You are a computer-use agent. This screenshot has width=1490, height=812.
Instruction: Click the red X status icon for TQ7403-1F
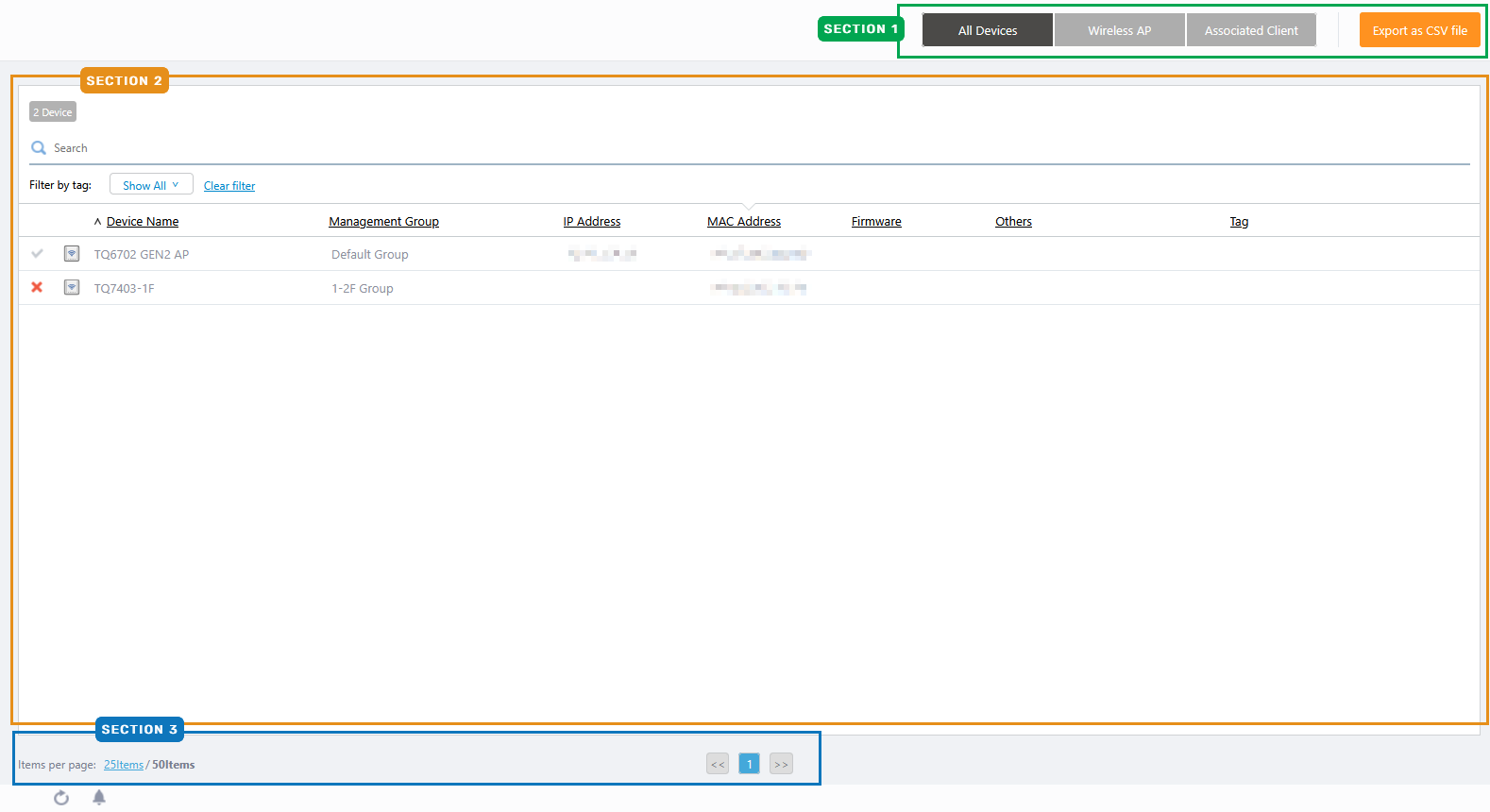[x=37, y=288]
